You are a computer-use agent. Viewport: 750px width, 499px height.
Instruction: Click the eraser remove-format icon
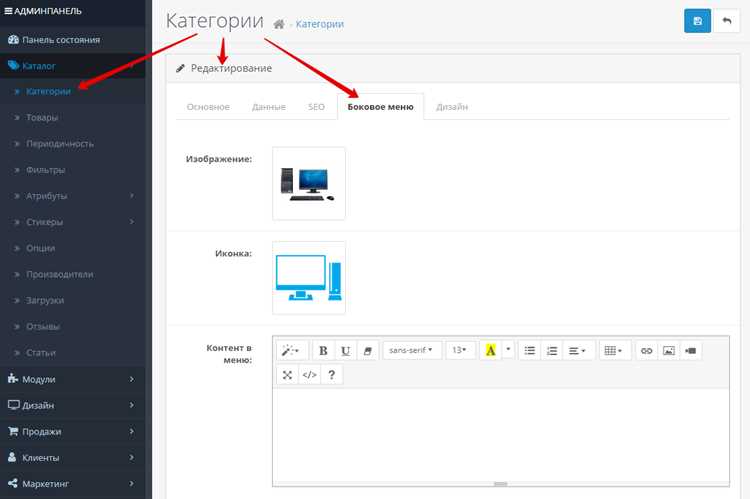point(367,351)
